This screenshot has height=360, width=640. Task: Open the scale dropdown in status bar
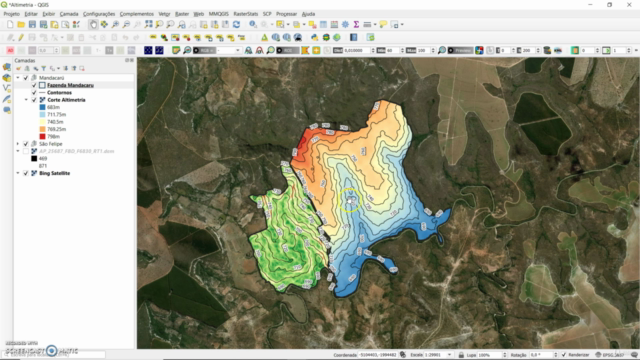pyautogui.click(x=449, y=355)
